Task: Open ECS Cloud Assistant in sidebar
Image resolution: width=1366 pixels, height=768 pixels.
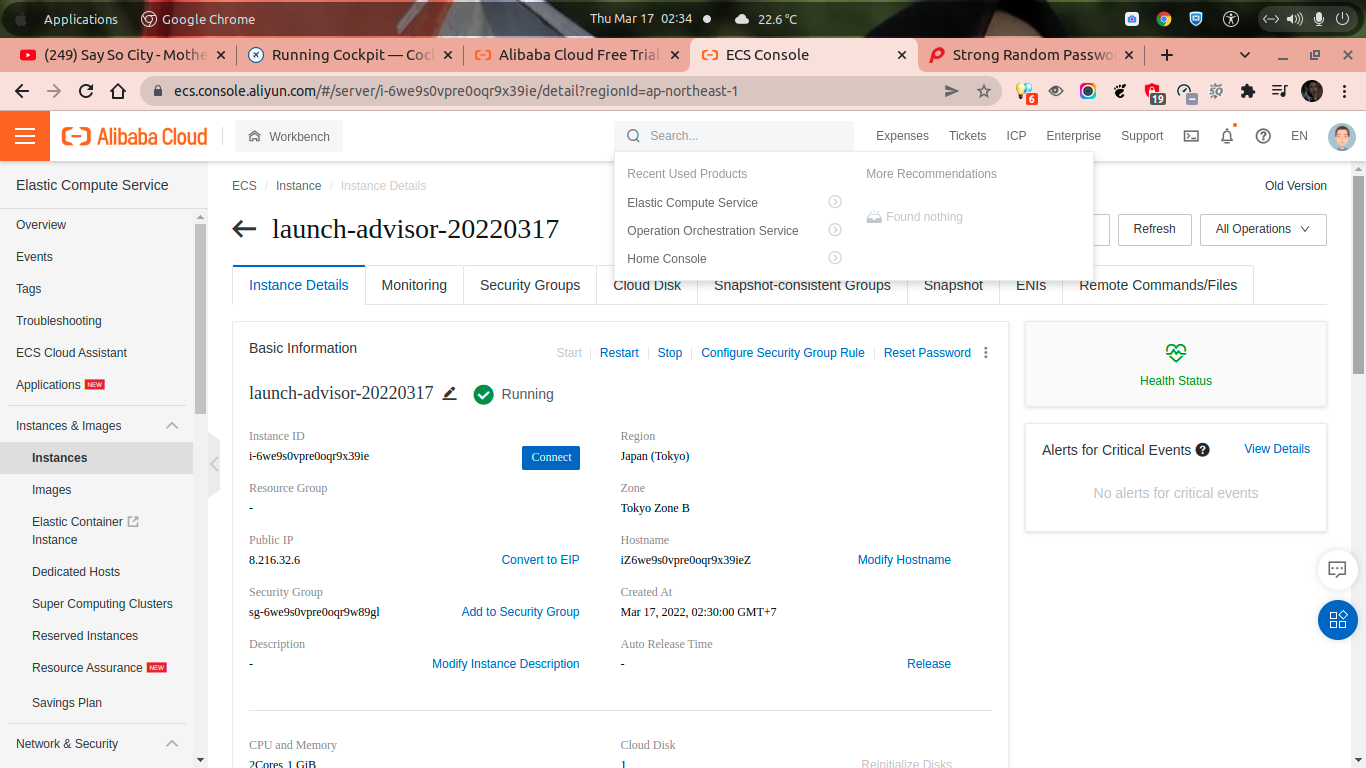Action: [x=71, y=353]
